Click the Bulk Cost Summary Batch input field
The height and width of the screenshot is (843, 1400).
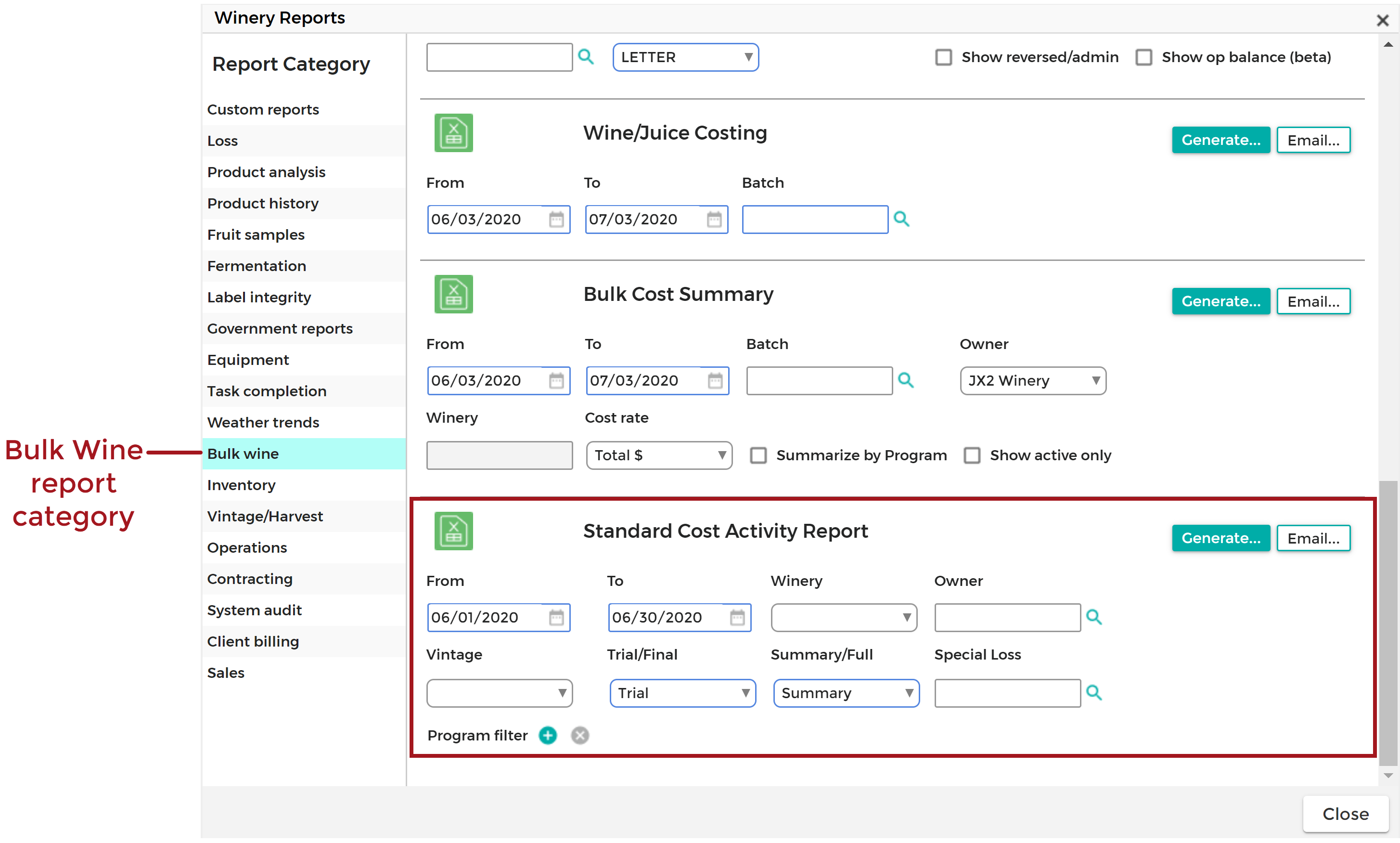tap(820, 381)
